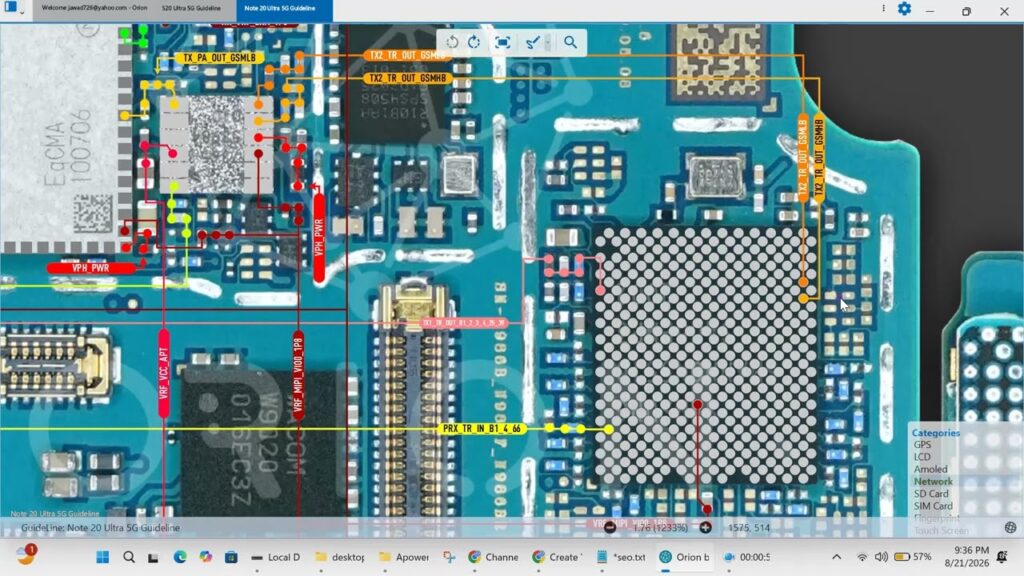Select SD Card category
Viewport: 1024px width, 576px height.
931,494
